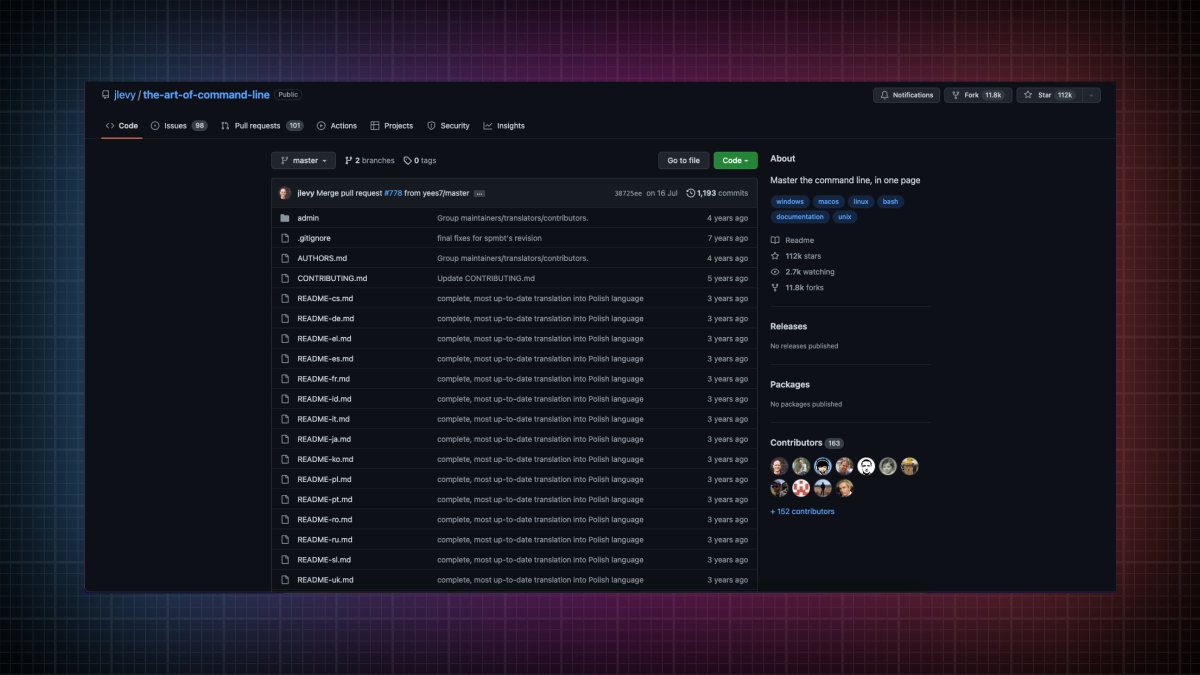Click the first contributor avatar
This screenshot has width=1200, height=675.
[x=779, y=466]
